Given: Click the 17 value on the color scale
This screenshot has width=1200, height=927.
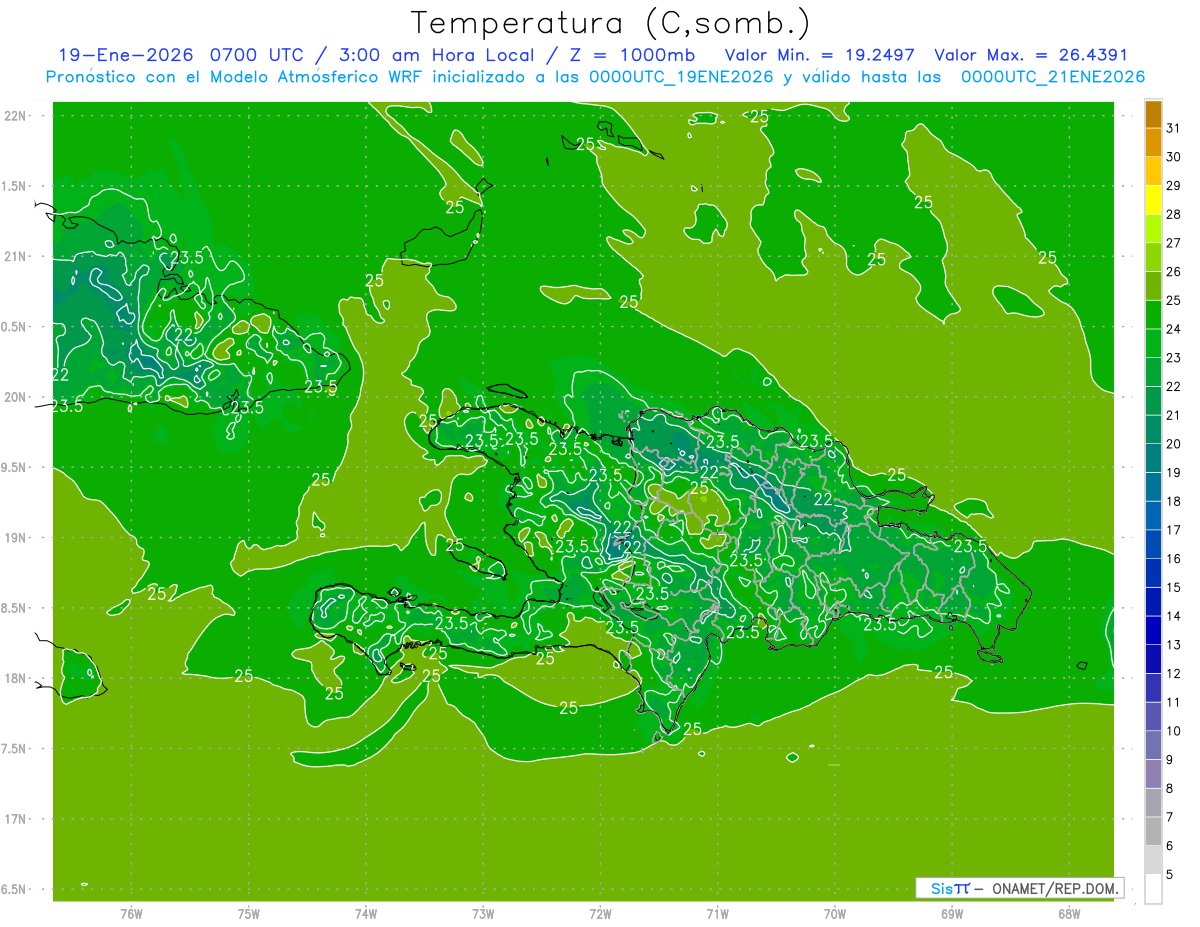Looking at the screenshot, I should click(x=1174, y=530).
